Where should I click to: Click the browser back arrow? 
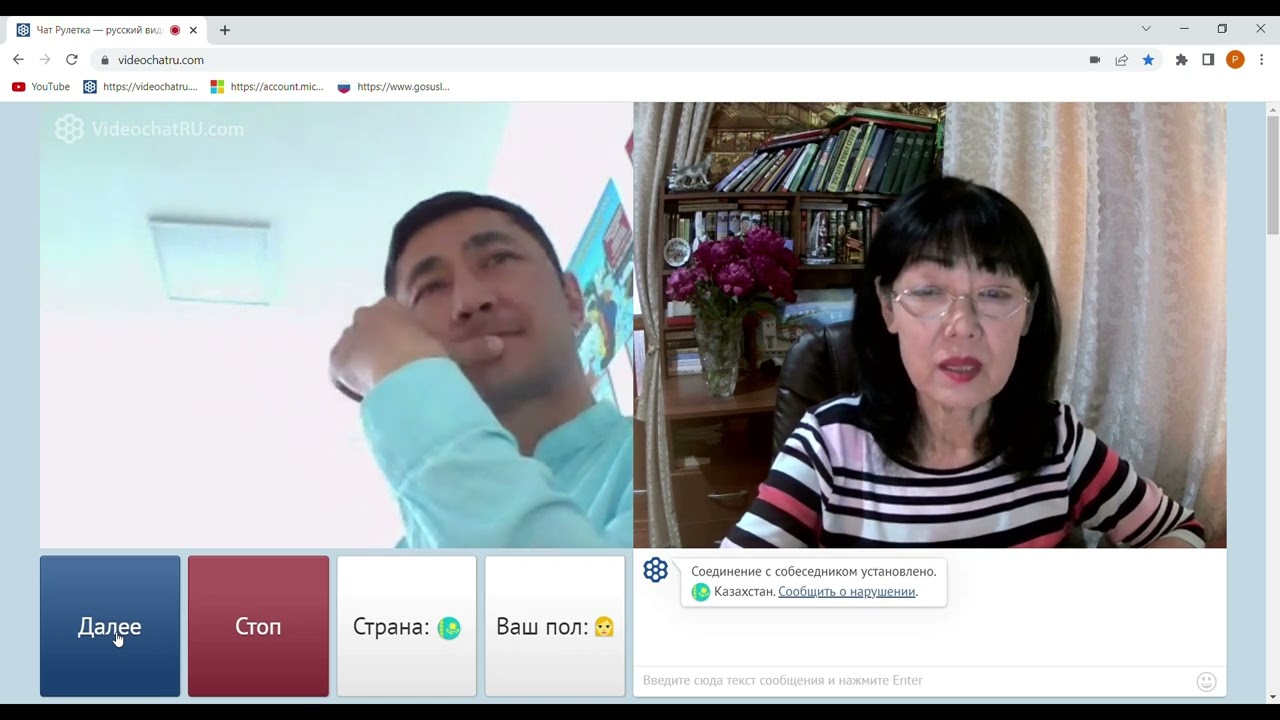point(18,60)
